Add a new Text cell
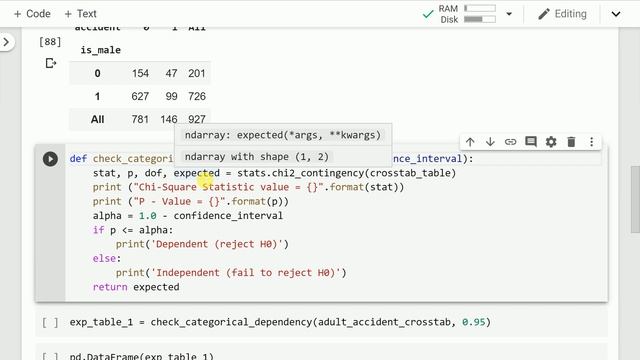 (80, 14)
